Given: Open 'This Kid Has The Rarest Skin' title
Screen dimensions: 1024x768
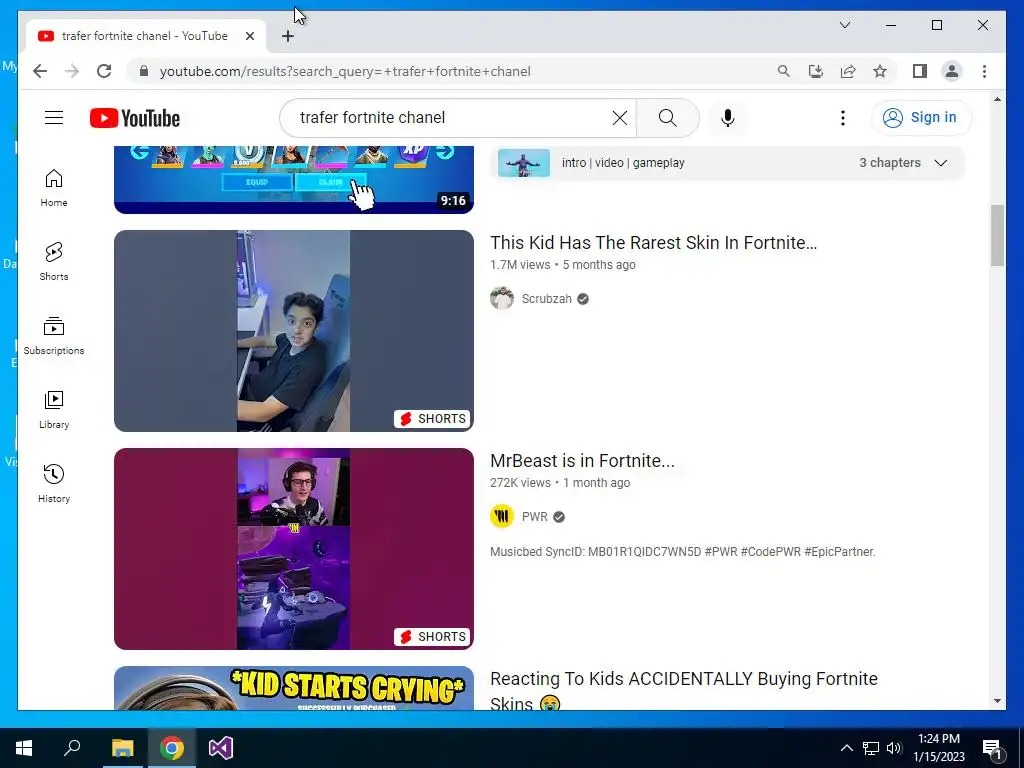Looking at the screenshot, I should (654, 243).
